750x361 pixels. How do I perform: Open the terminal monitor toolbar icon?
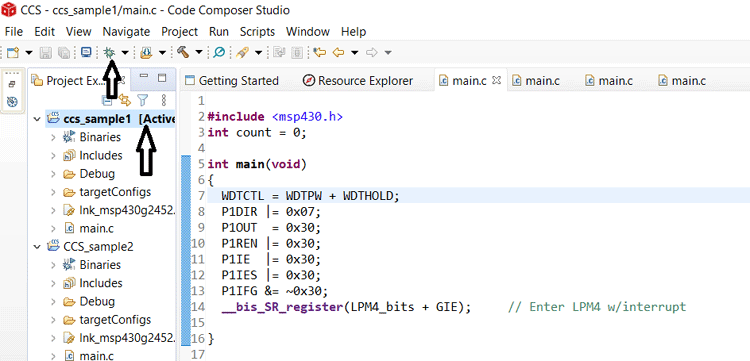86,52
